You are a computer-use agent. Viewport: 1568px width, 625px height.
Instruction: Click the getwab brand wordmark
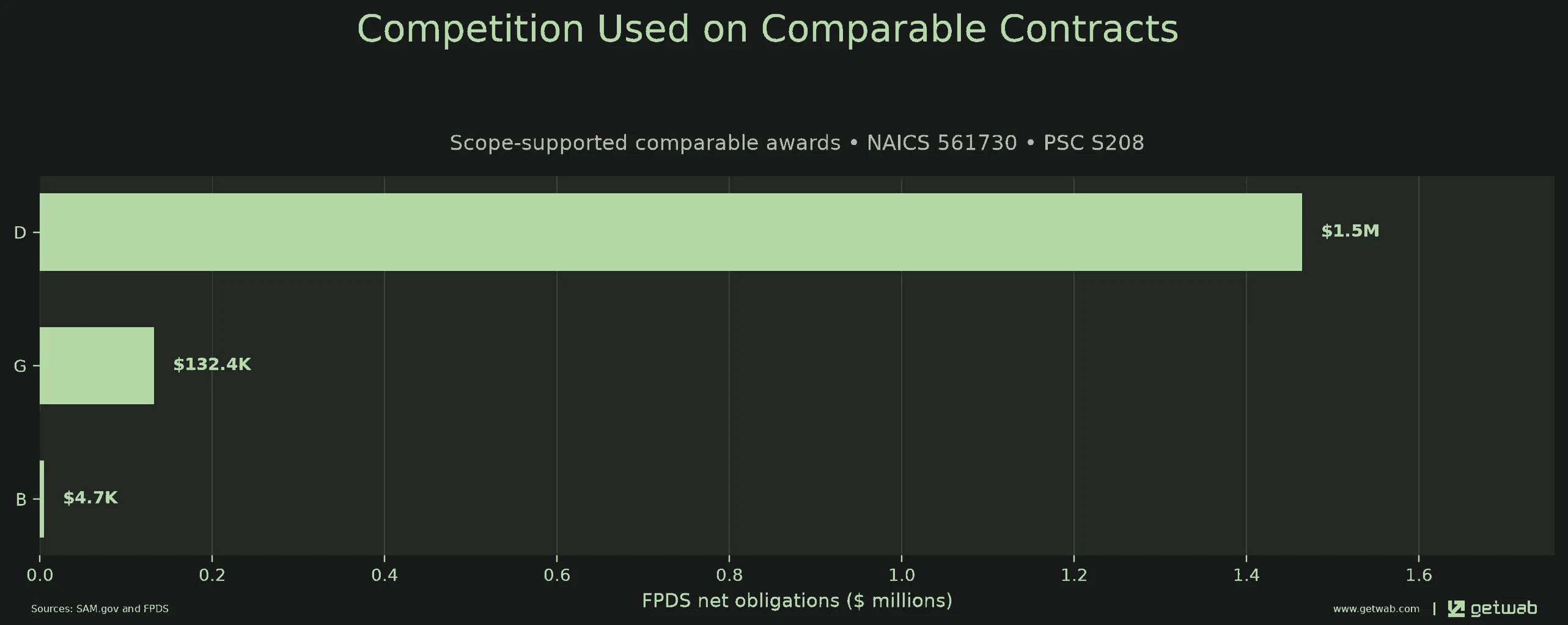pyautogui.click(x=1503, y=608)
